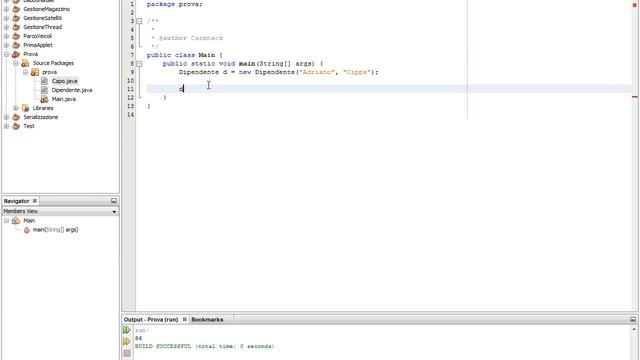Open Dipendente.java in the project tree
Image resolution: width=640 pixels, height=360 pixels.
[72, 90]
